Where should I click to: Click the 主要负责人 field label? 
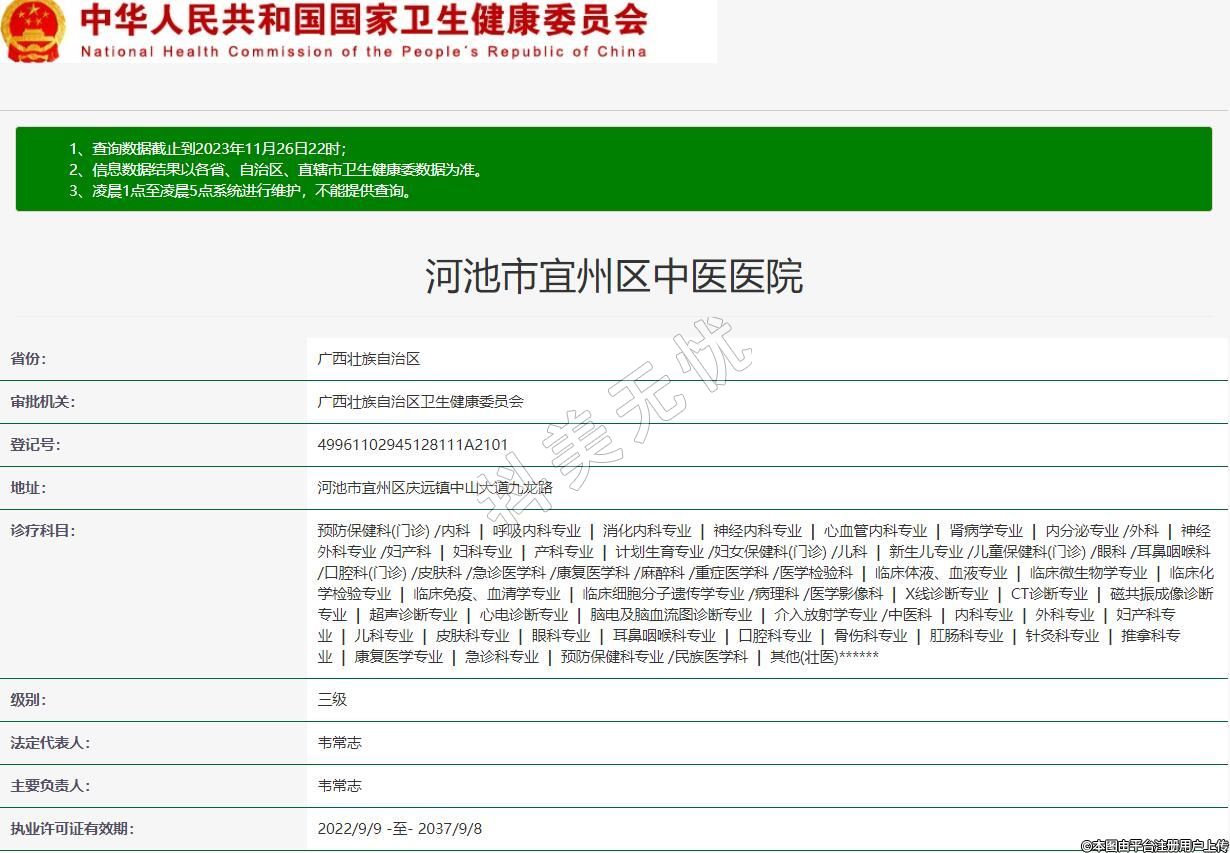point(50,786)
